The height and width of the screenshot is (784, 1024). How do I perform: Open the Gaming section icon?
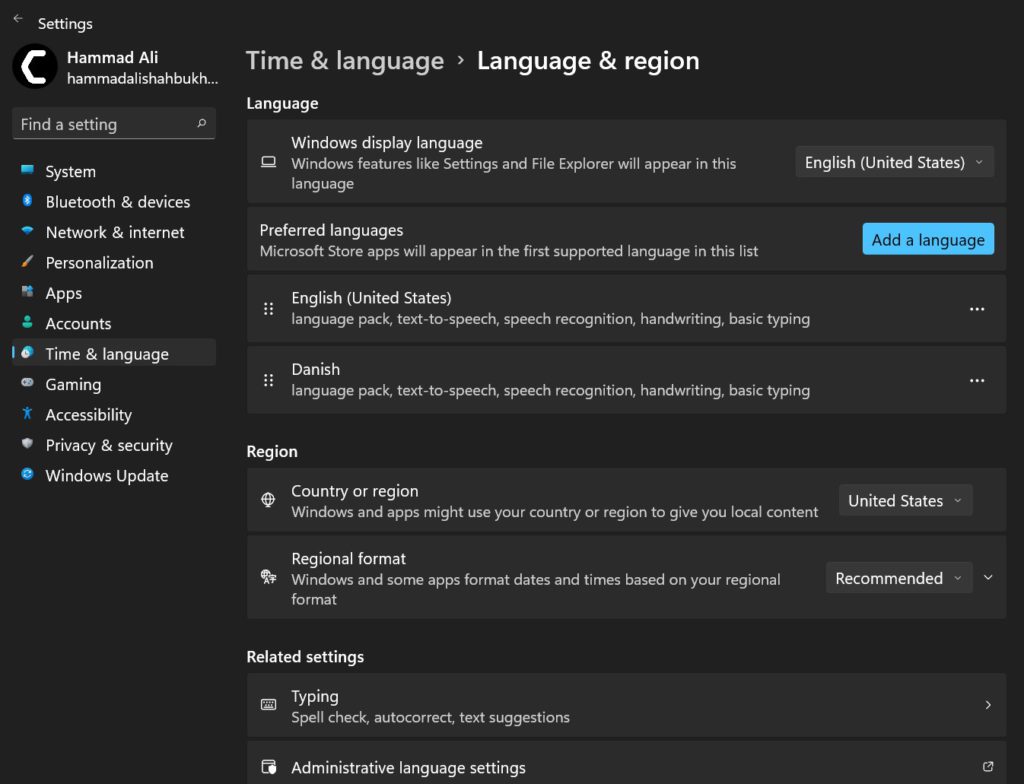coord(27,384)
